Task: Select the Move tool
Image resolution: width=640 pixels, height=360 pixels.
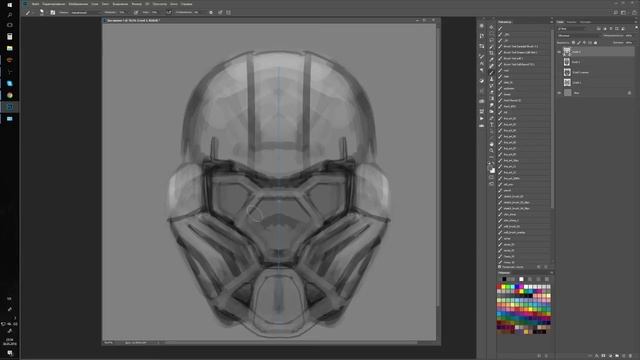Action: coord(491,27)
